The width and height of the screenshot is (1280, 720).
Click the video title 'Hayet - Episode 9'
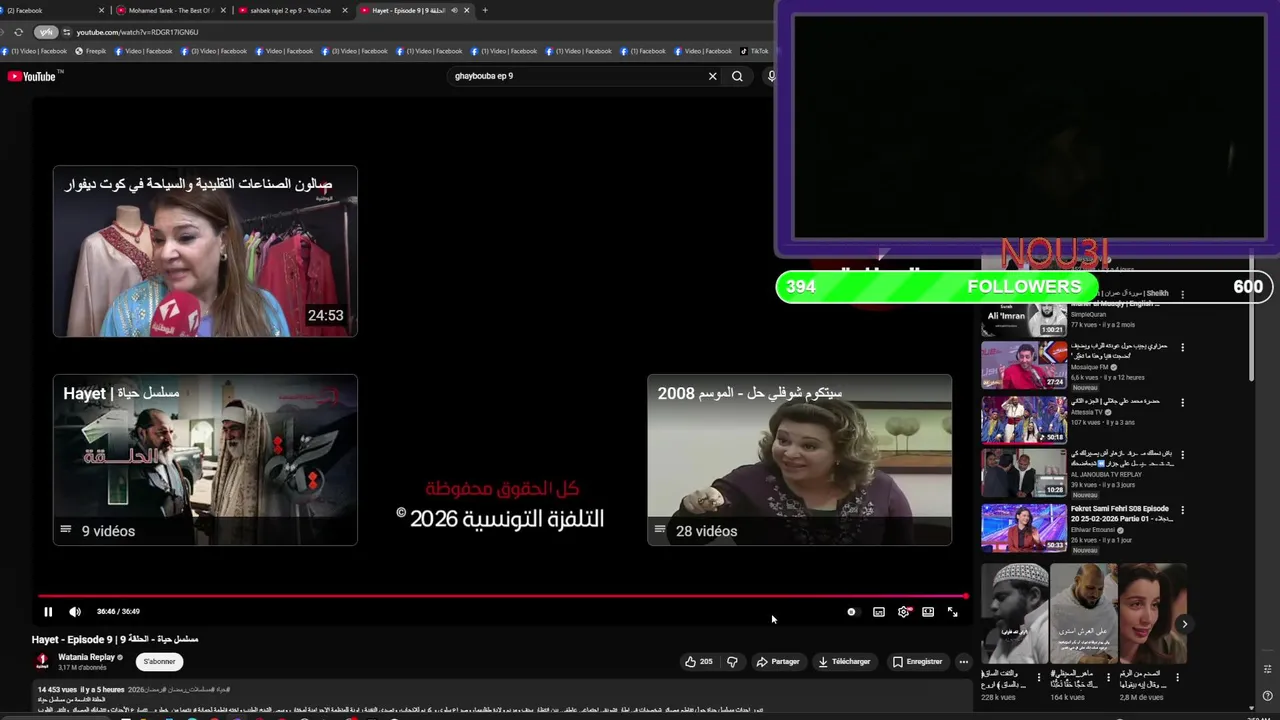[115, 640]
